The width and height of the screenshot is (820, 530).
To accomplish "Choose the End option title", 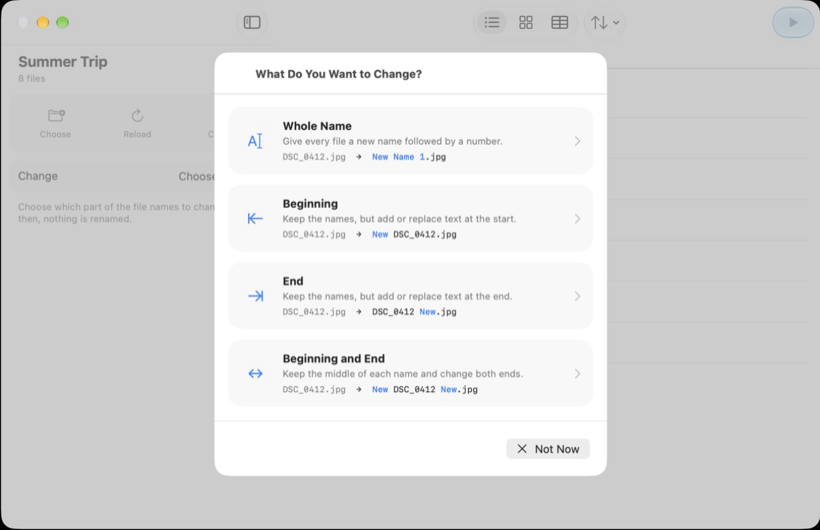I will (x=293, y=281).
